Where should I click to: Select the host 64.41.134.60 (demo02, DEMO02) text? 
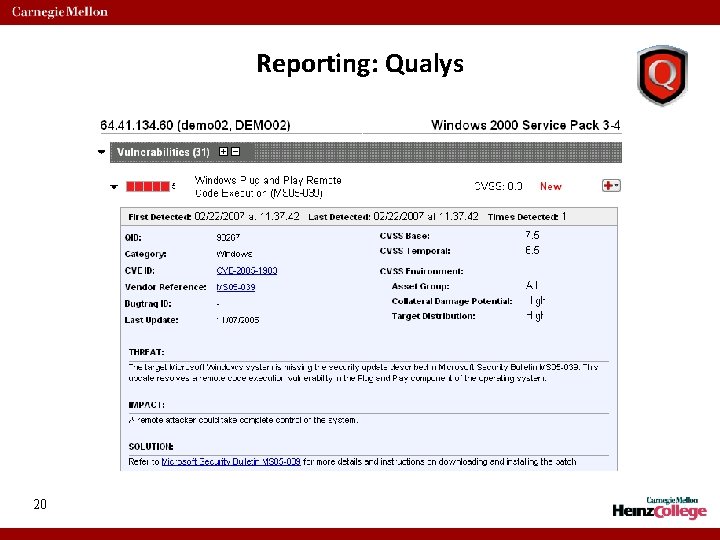click(195, 125)
